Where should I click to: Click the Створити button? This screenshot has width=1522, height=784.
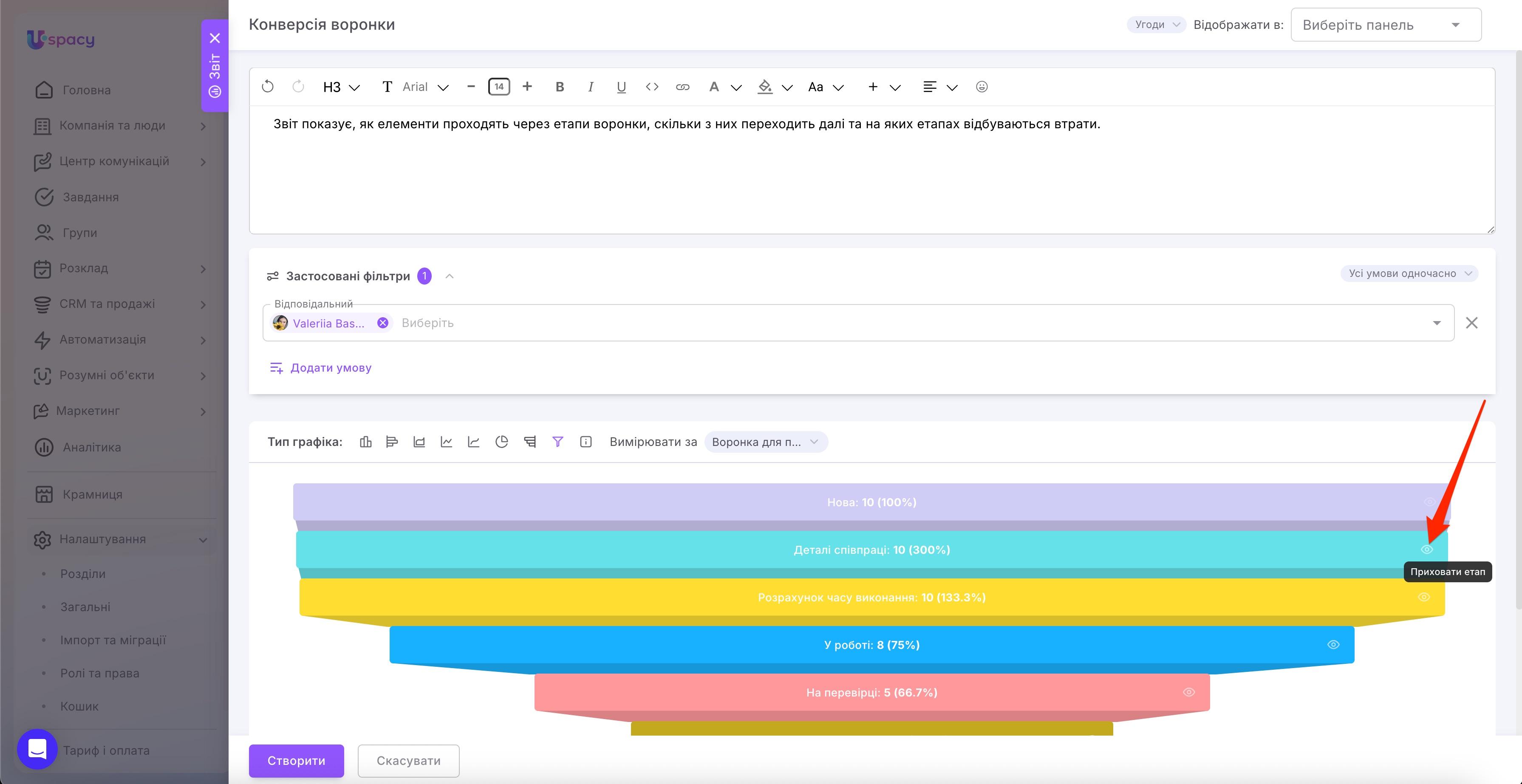tap(296, 760)
